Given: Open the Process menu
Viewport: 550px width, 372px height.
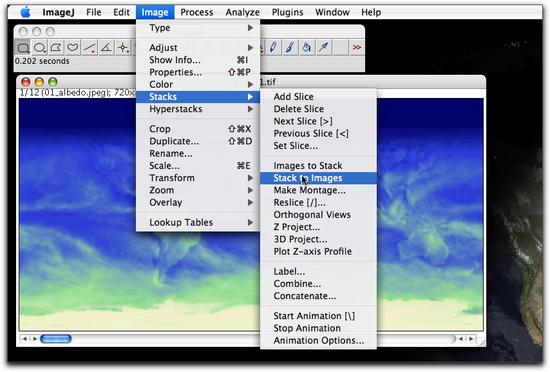Looking at the screenshot, I should coord(197,12).
